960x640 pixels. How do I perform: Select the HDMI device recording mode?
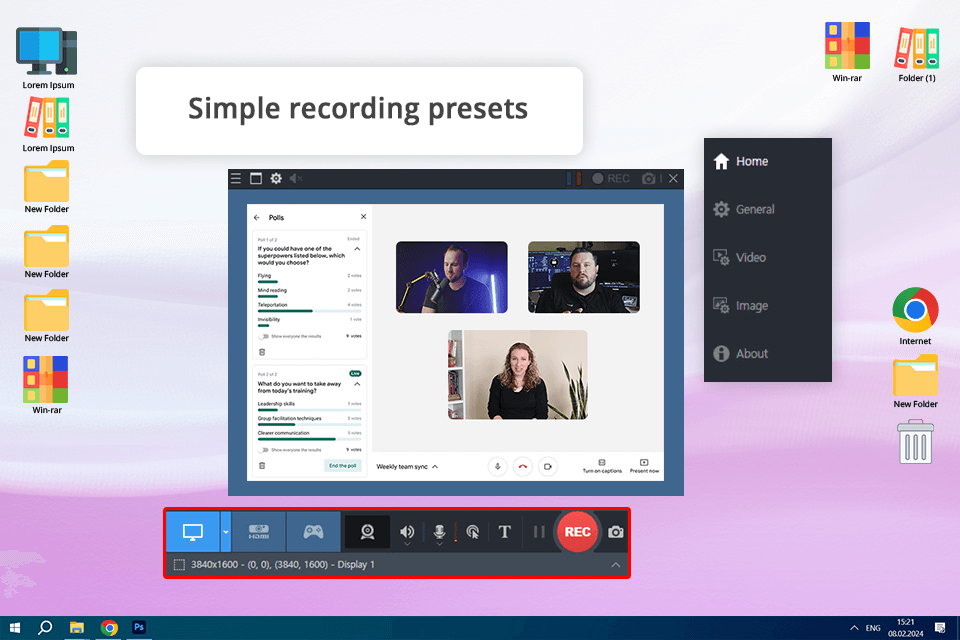click(258, 532)
